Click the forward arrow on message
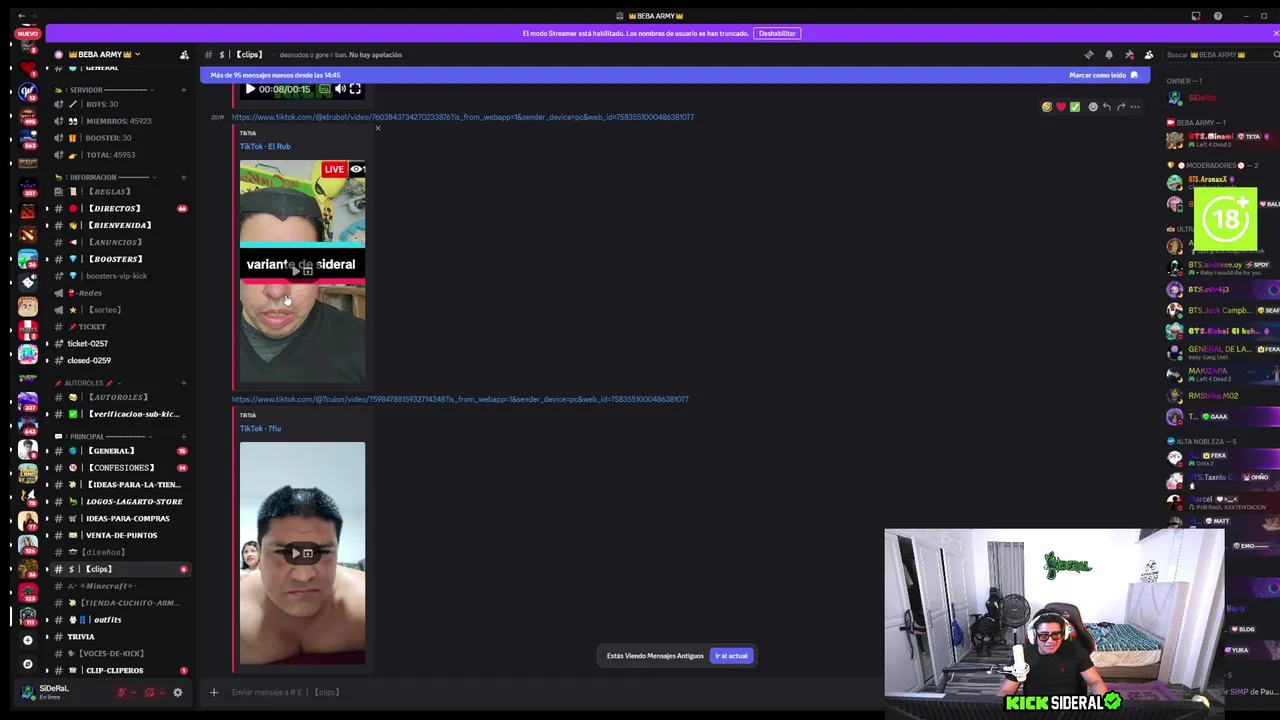Screen dimensions: 1280x720 (x=1121, y=107)
